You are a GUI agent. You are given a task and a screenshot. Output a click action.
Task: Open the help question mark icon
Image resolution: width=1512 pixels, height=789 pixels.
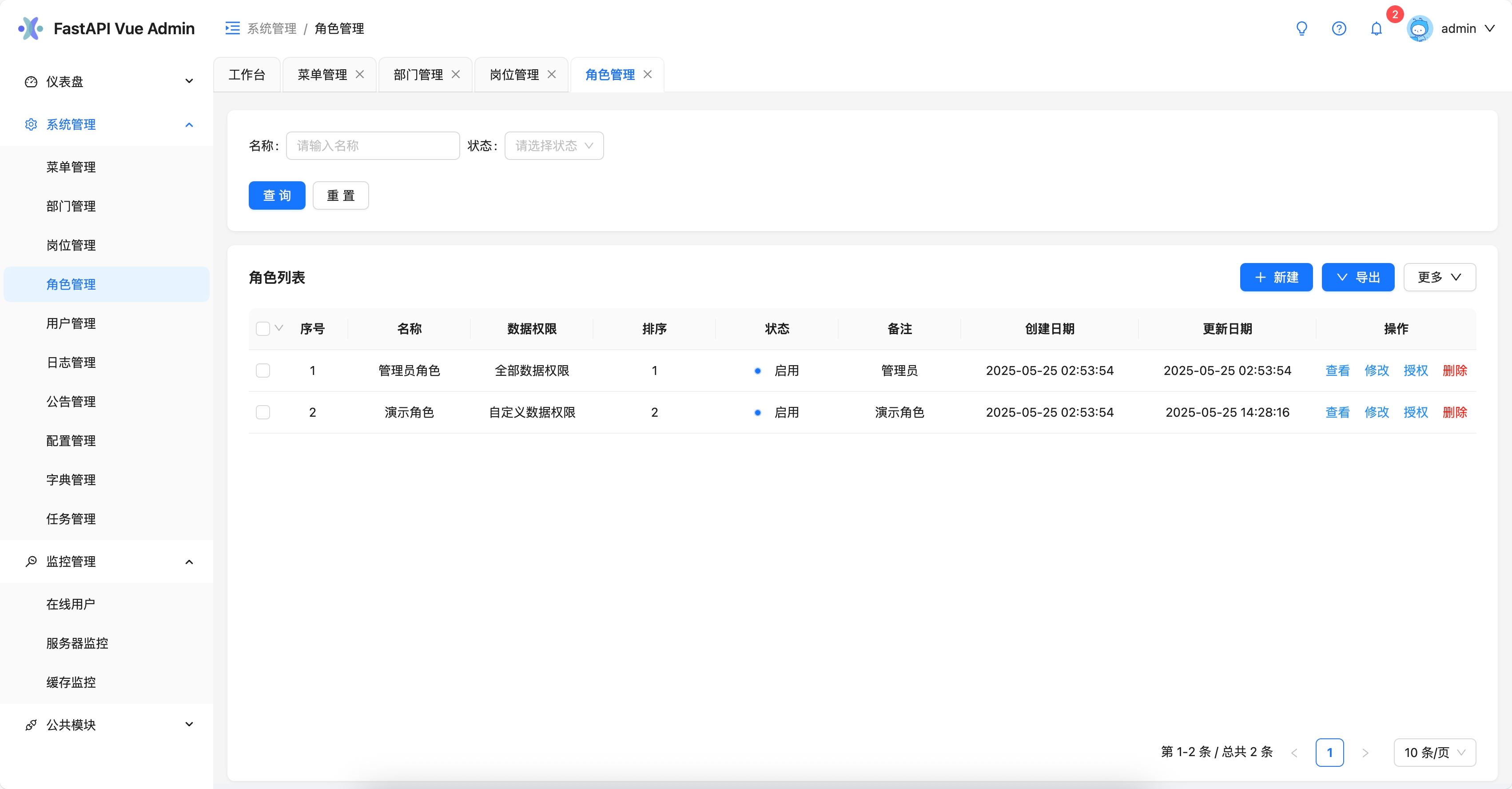[x=1339, y=28]
